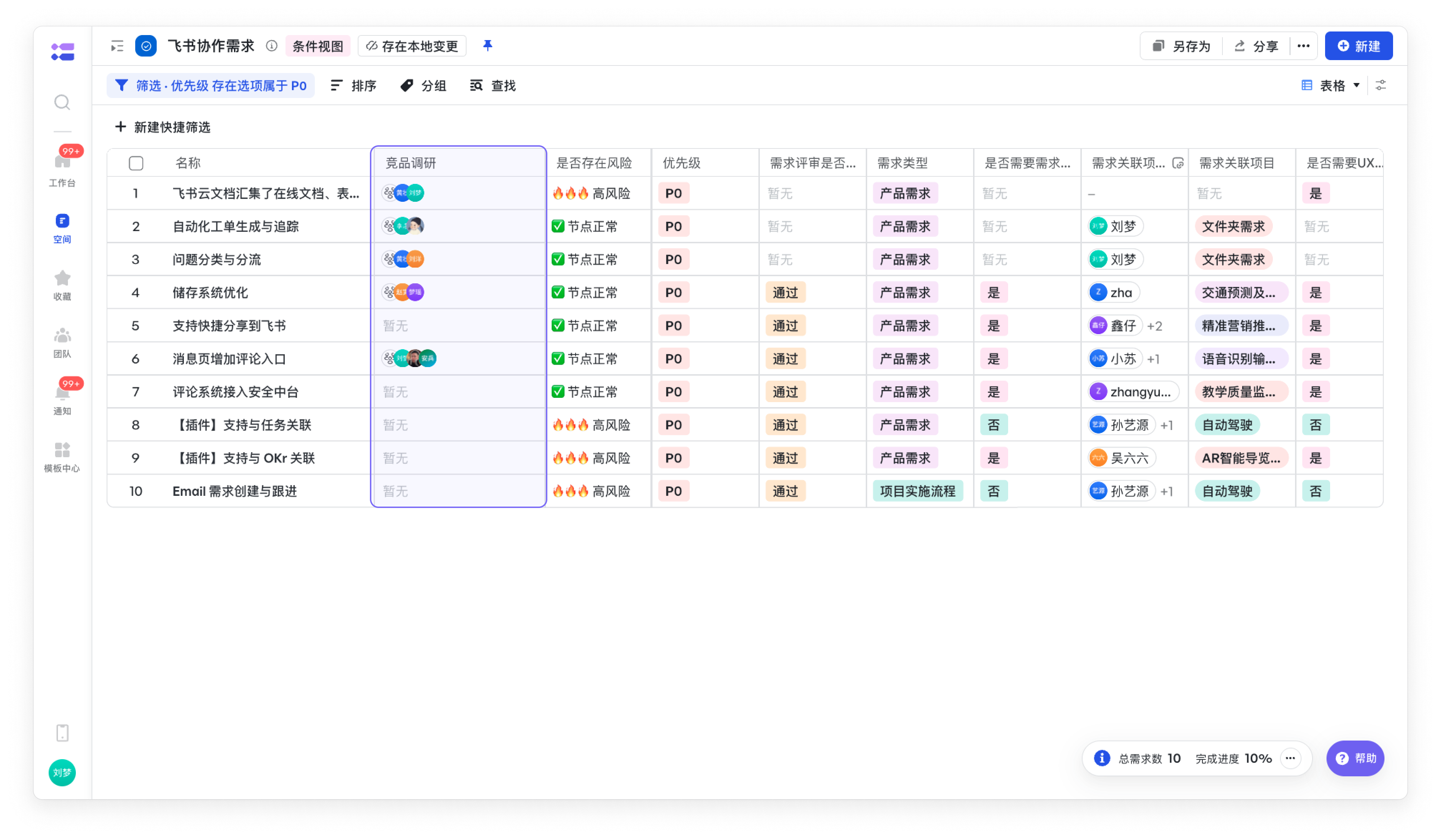Click the zha avatar chip for 储存系统优化
Viewport: 1441px width, 840px height.
[1113, 293]
